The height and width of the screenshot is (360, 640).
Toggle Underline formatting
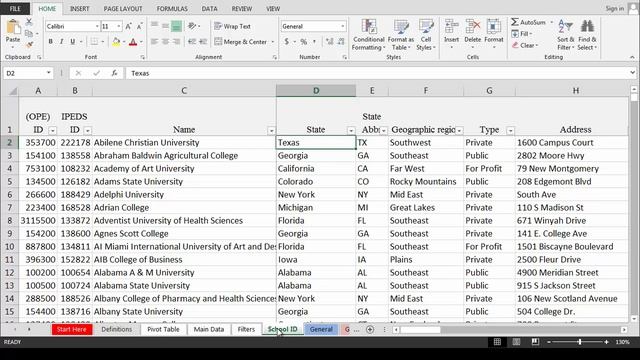(73, 42)
